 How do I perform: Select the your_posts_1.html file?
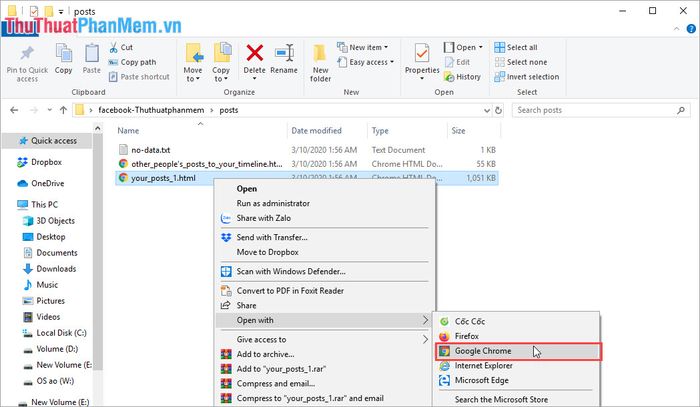pos(163,178)
